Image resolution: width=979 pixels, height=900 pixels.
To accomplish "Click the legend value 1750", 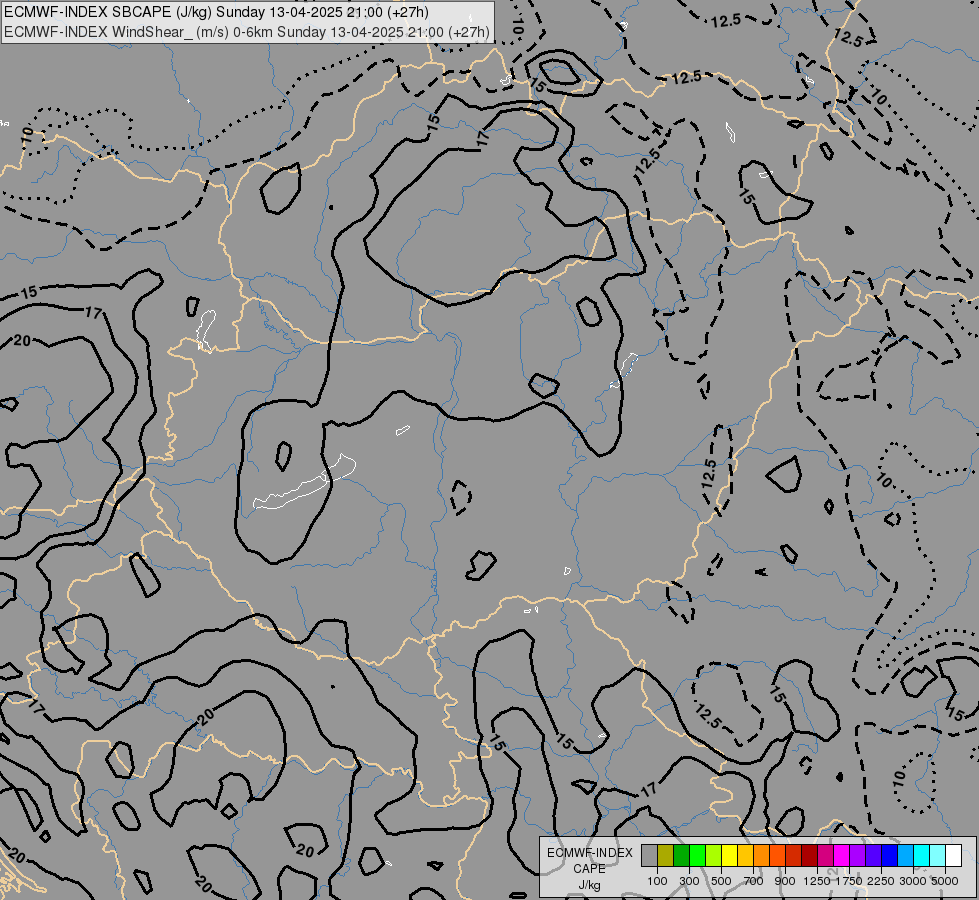I will [849, 881].
